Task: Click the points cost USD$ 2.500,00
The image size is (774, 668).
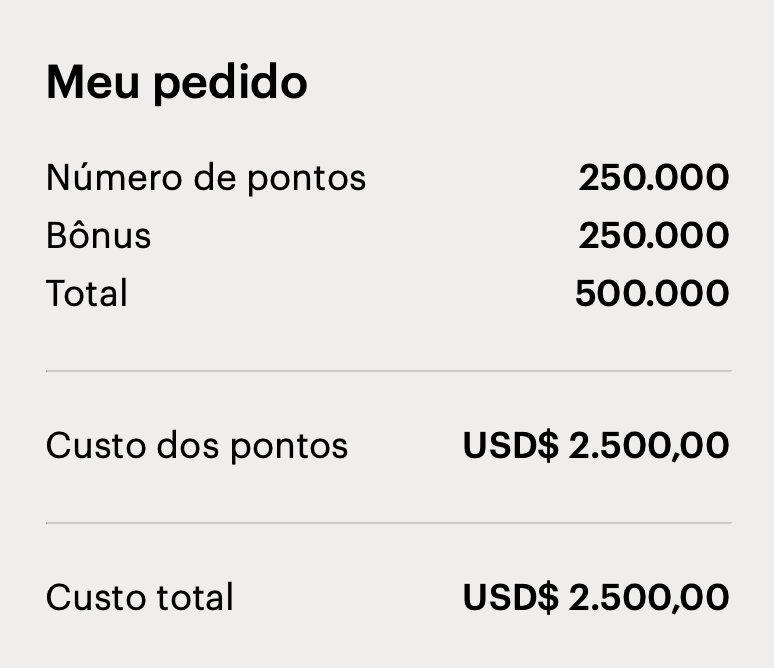Action: pos(596,446)
